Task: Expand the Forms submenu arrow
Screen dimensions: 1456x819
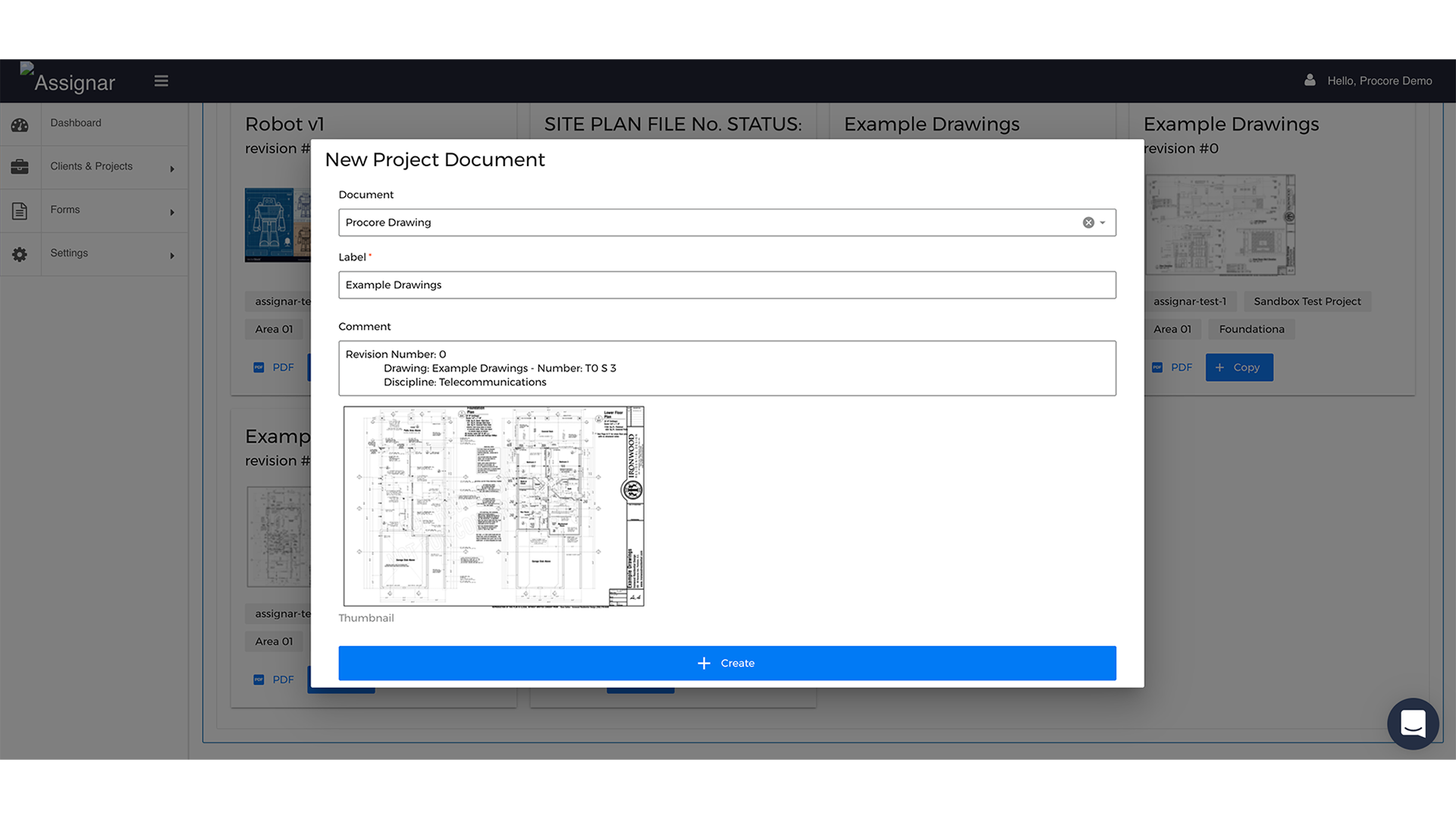Action: click(172, 212)
